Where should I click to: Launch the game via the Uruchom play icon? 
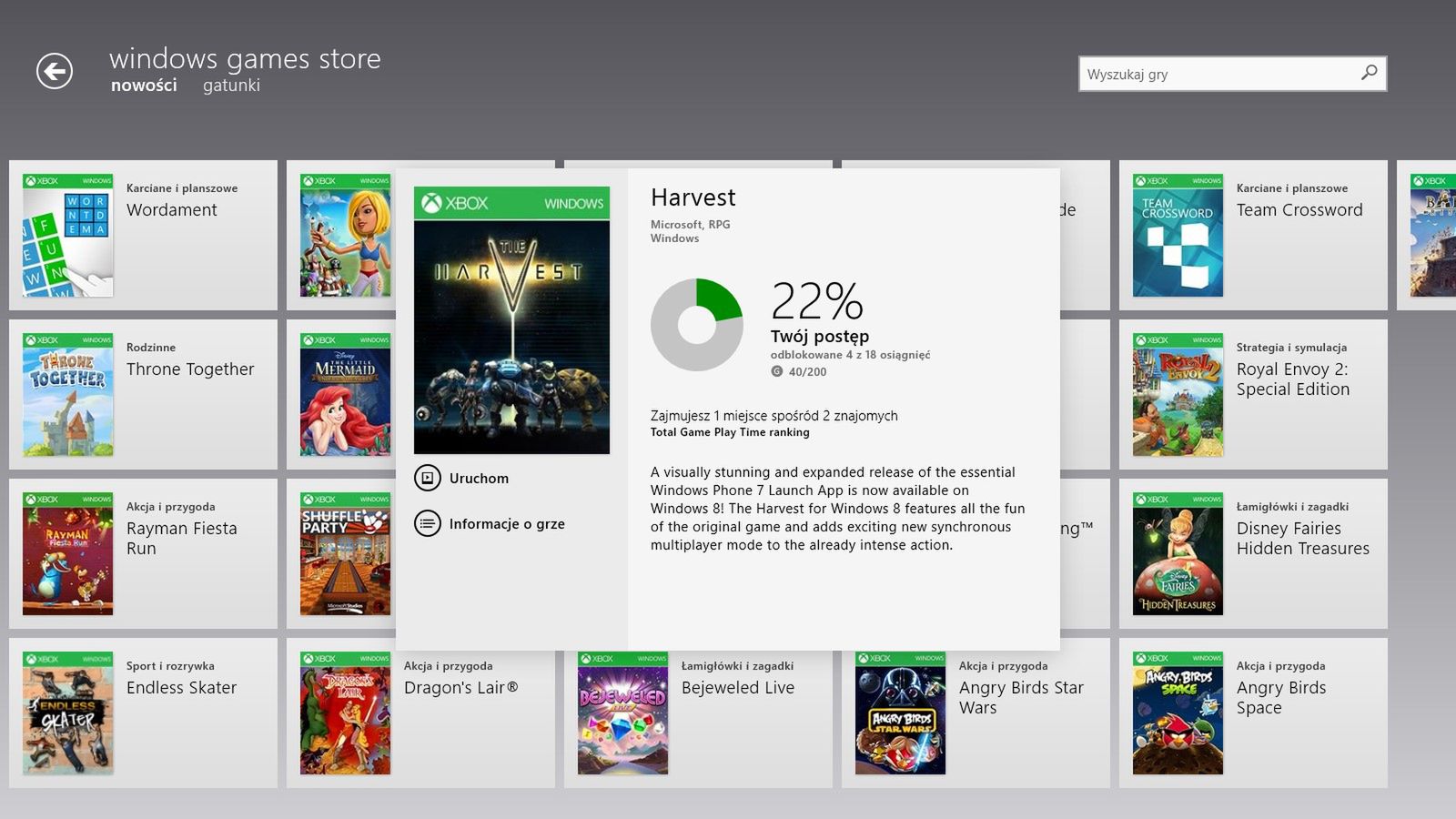(x=427, y=478)
